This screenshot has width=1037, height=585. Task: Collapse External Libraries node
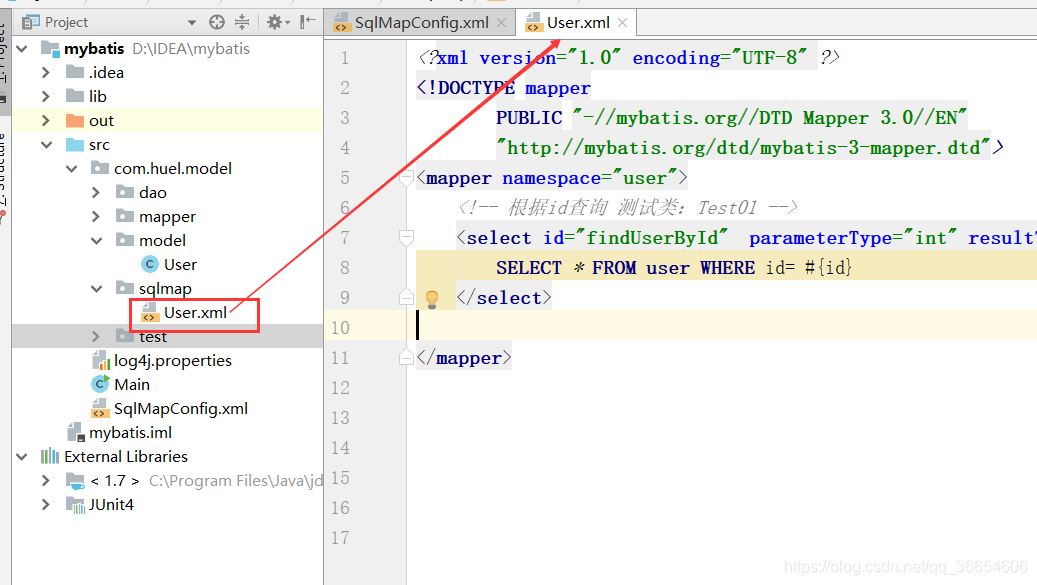point(22,457)
